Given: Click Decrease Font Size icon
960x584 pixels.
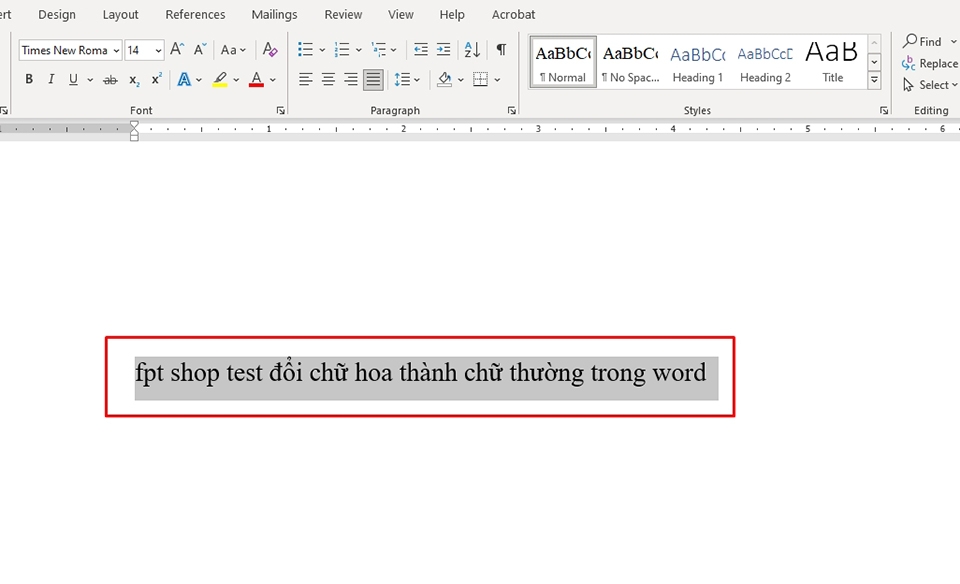Looking at the screenshot, I should [x=200, y=50].
